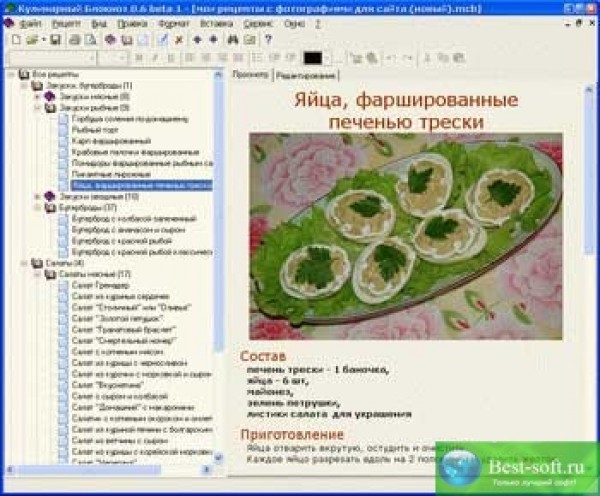
Task: Move the selected item up
Action: (197, 39)
